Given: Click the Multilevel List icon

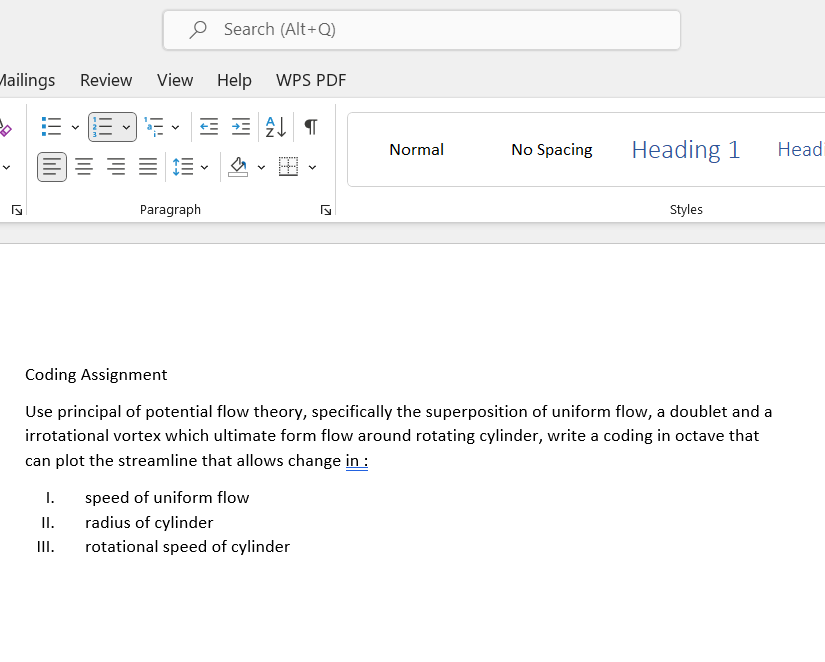Looking at the screenshot, I should point(154,127).
